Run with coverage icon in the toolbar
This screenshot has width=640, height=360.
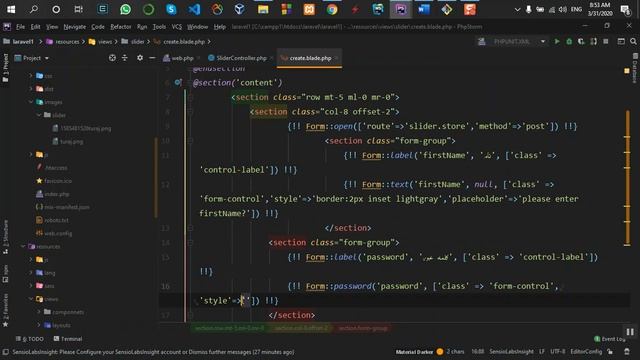coord(581,41)
